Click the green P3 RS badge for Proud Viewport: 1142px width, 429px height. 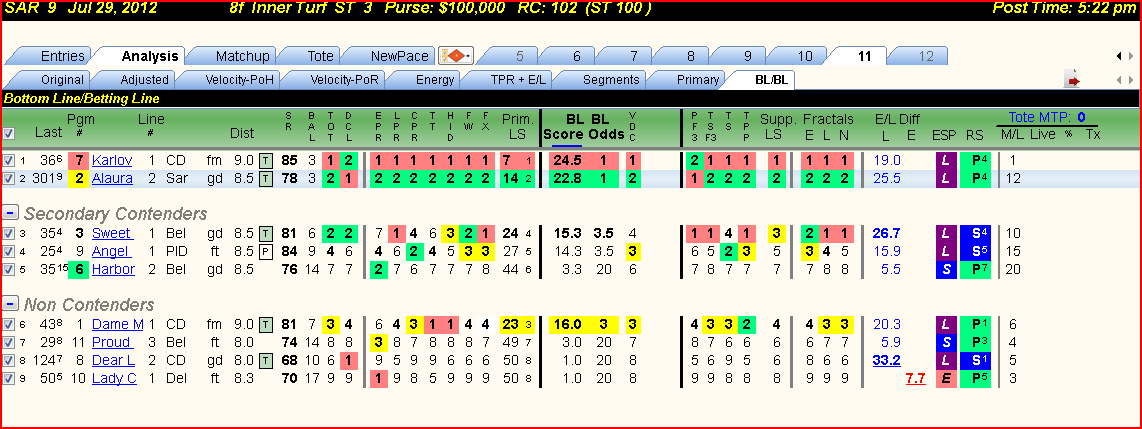tap(975, 342)
